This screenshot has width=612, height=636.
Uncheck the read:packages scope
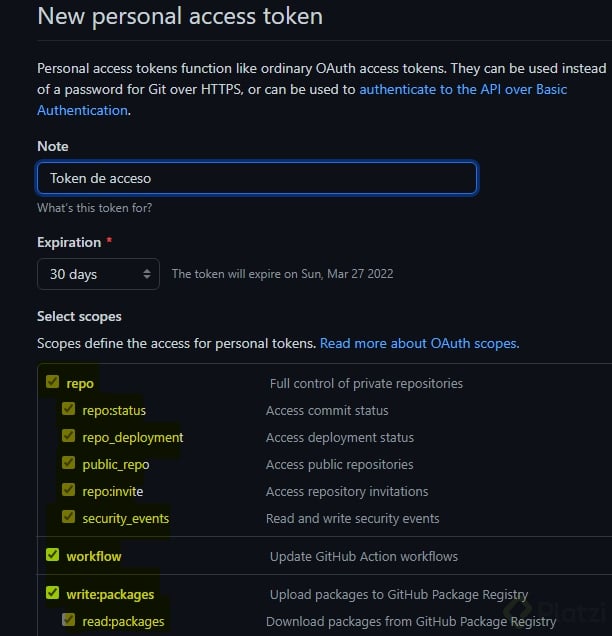(x=68, y=620)
